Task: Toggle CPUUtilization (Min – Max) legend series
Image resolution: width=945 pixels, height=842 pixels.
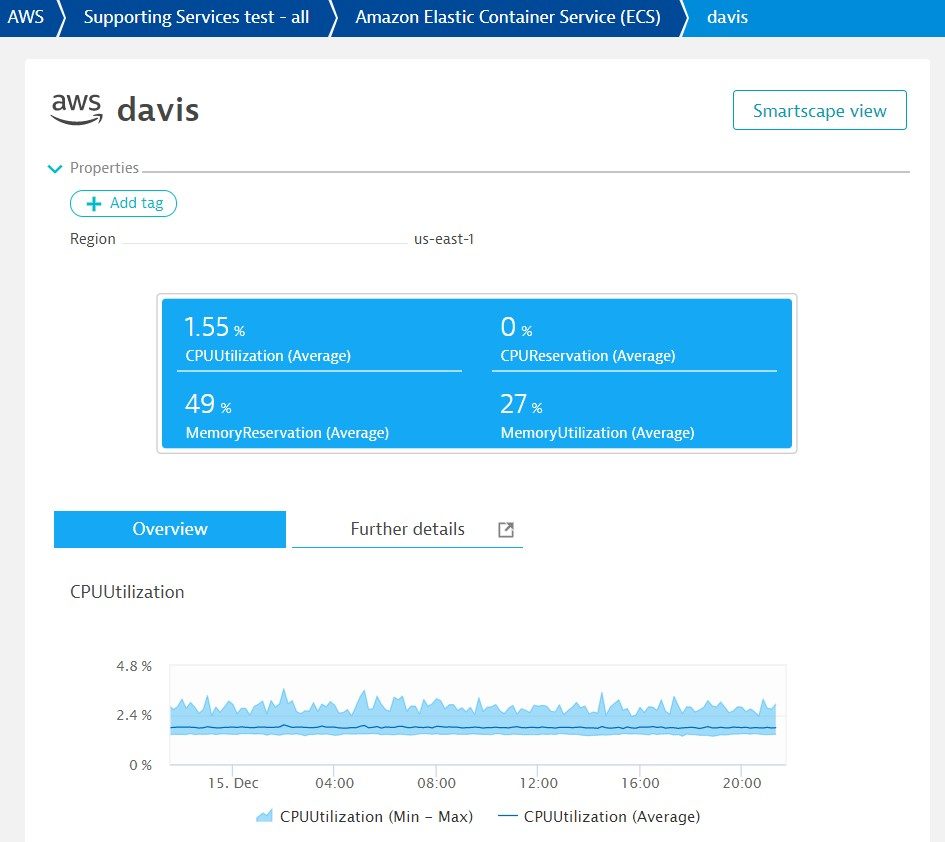Action: [365, 816]
